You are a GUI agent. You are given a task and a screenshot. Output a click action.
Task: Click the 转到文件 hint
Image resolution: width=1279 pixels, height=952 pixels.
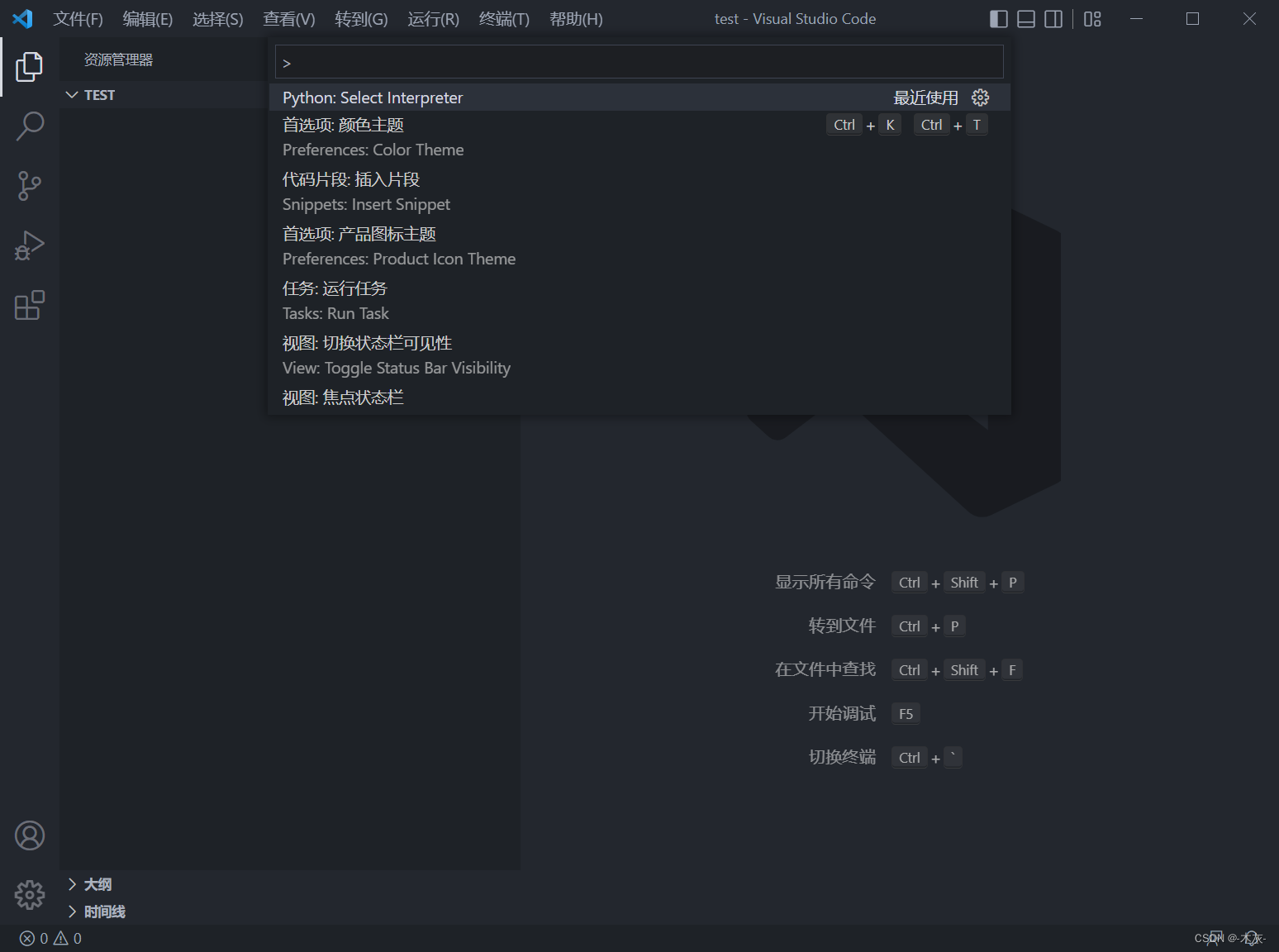842,626
